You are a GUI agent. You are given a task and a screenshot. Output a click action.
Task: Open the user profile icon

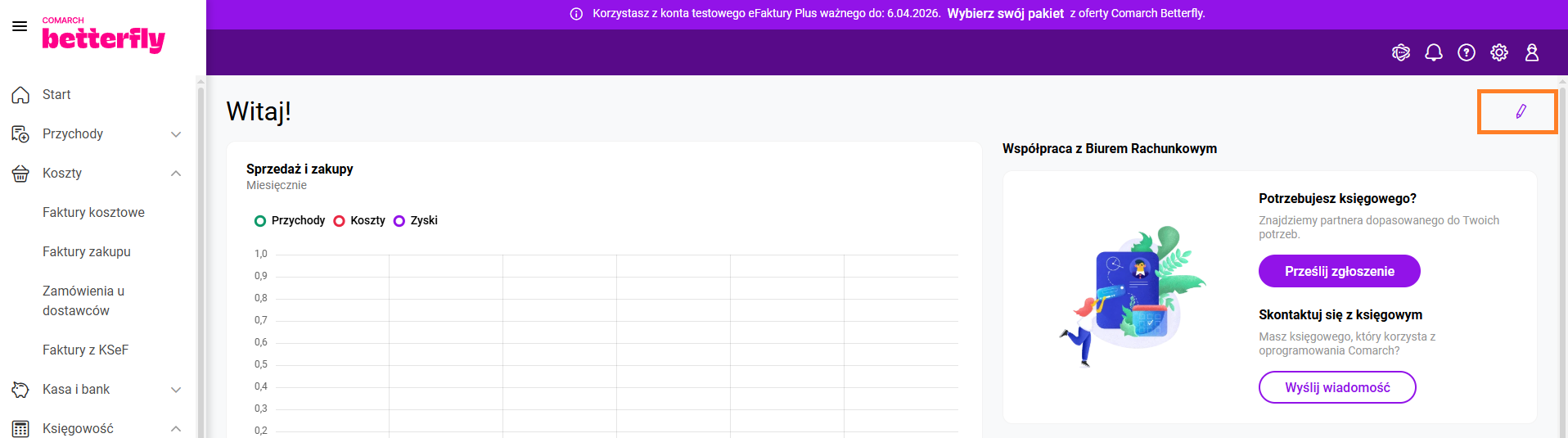tap(1531, 52)
